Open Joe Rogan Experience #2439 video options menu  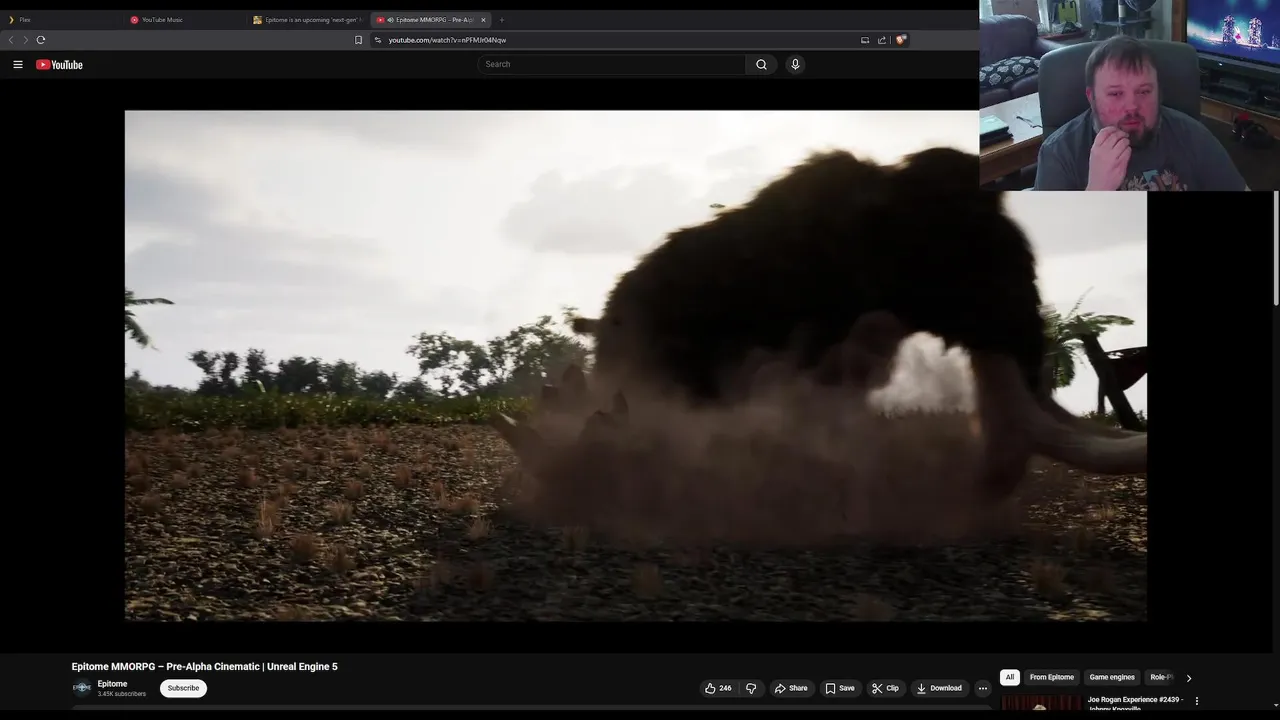pyautogui.click(x=1197, y=701)
